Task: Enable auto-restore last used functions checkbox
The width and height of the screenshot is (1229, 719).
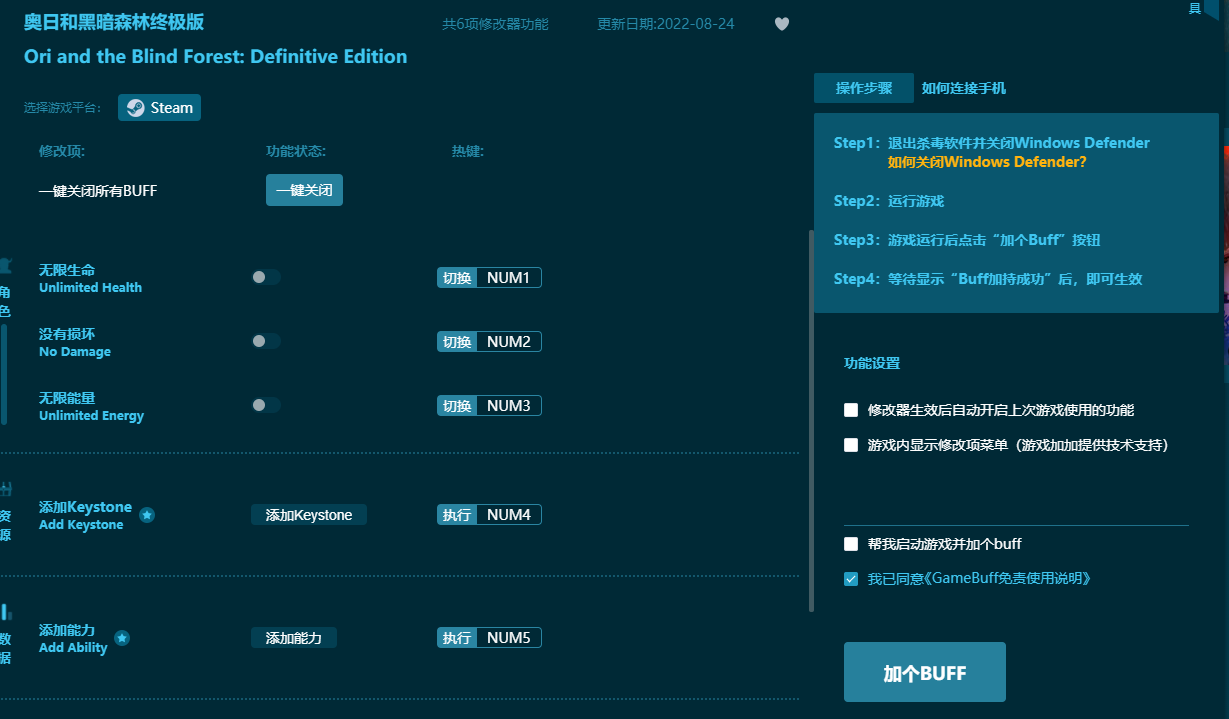Action: (x=851, y=410)
